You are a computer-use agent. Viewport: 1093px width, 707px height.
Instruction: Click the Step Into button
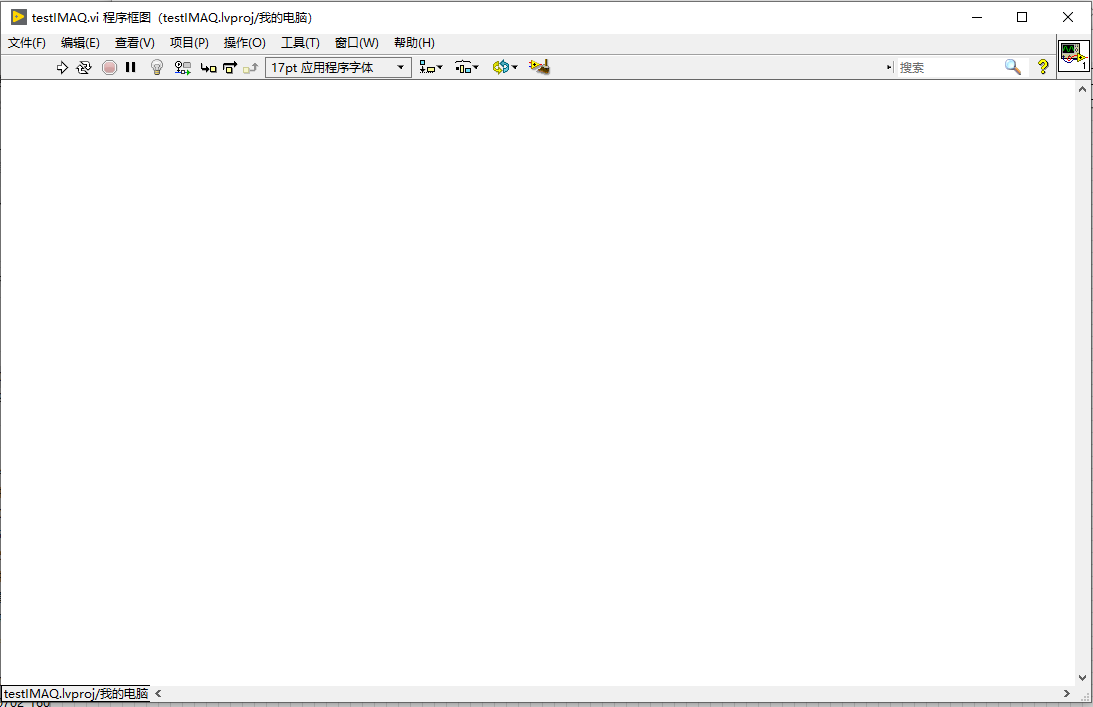click(208, 68)
